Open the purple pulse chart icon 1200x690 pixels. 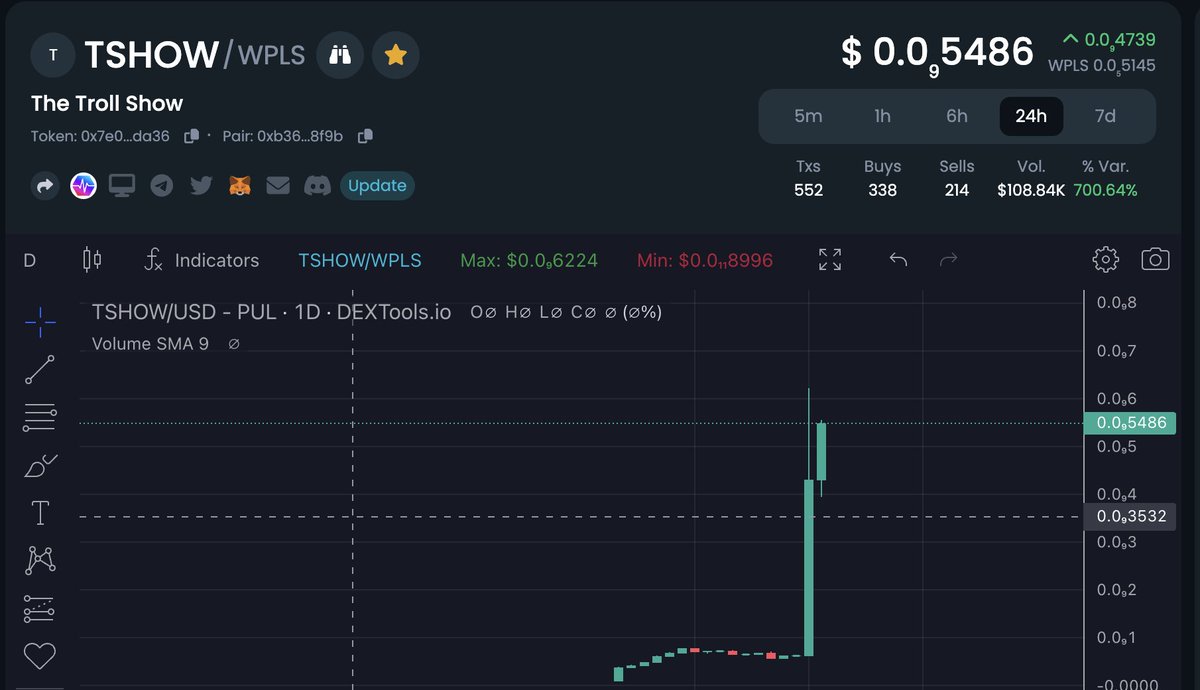point(83,186)
